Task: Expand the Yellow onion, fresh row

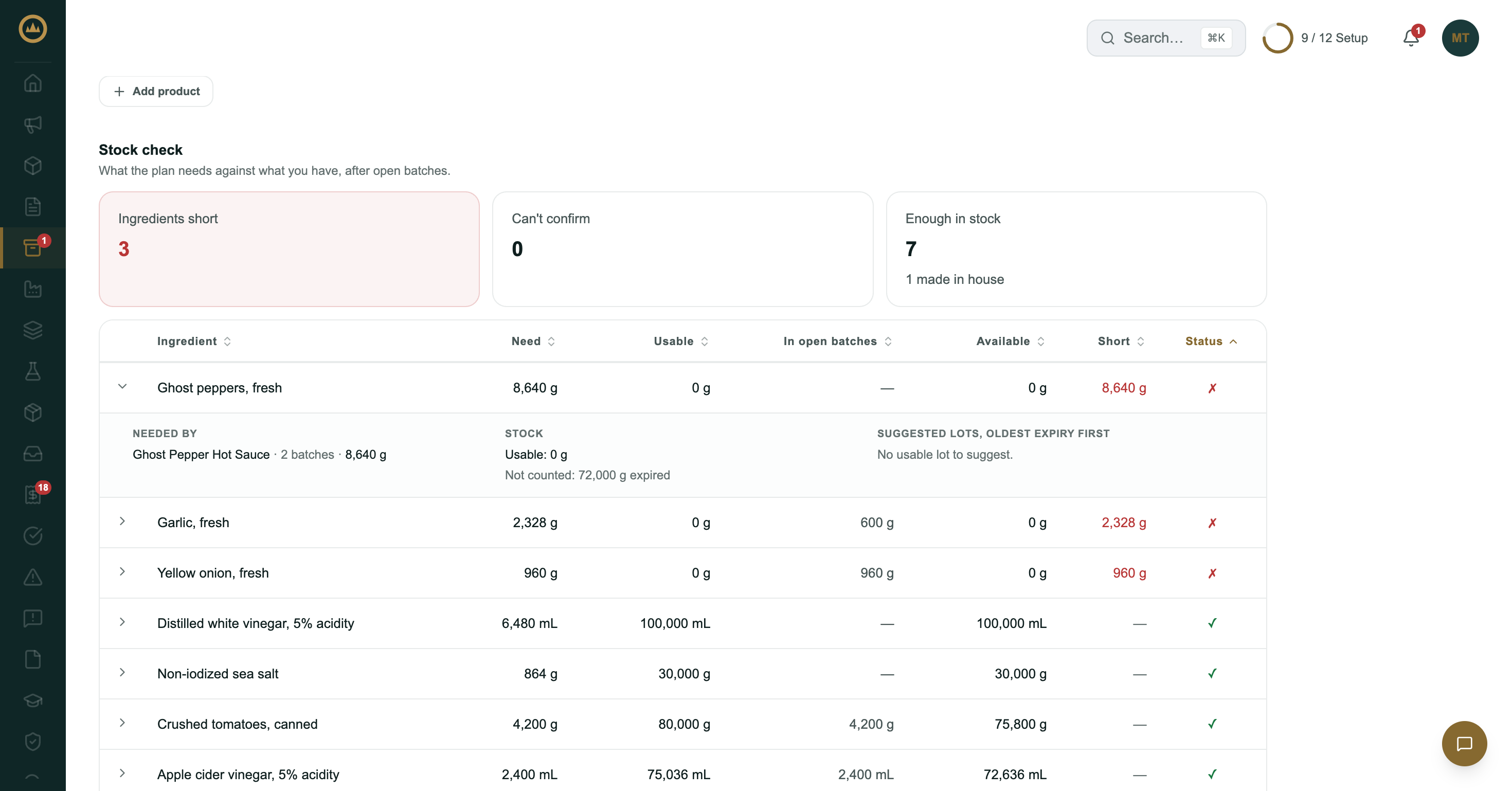Action: tap(122, 571)
